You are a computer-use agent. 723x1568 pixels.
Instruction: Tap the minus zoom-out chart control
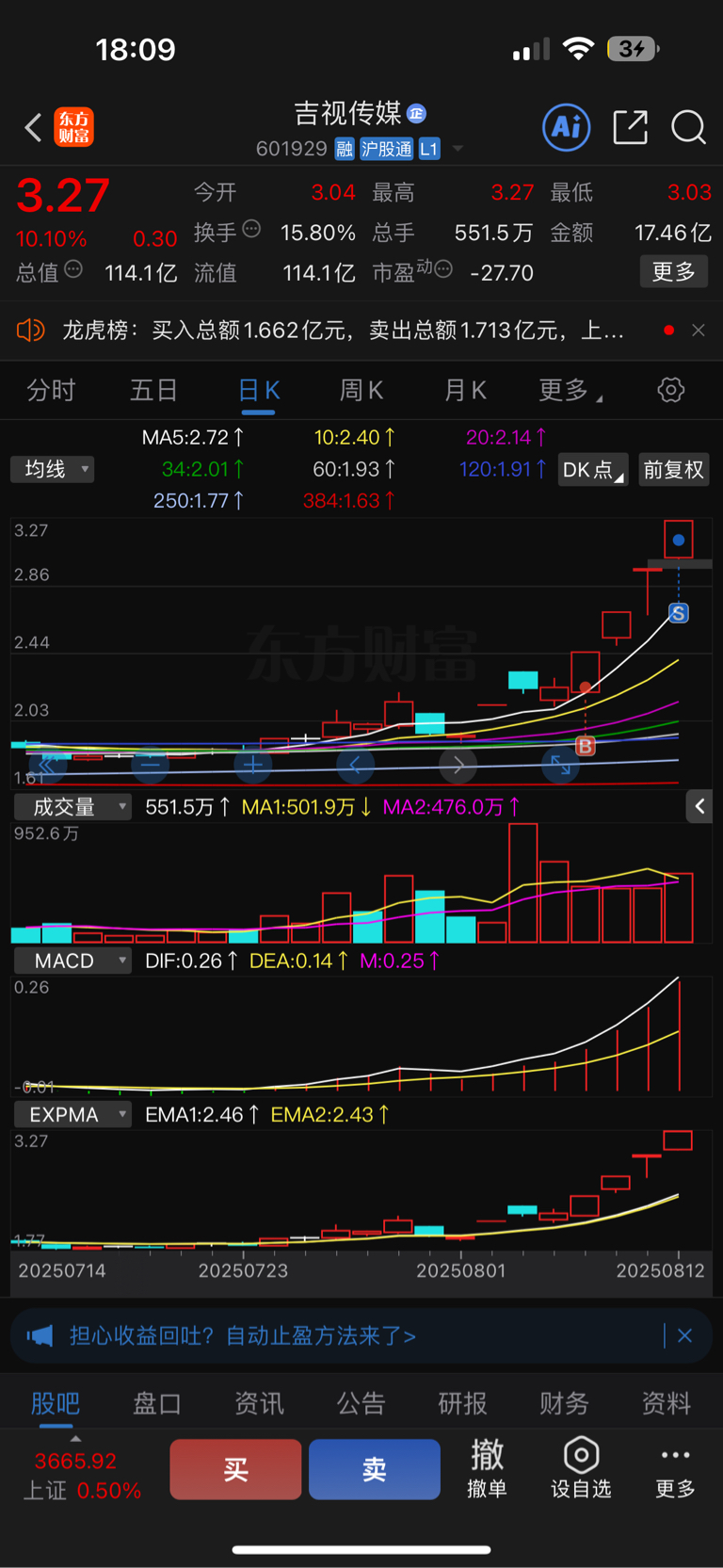pos(151,766)
